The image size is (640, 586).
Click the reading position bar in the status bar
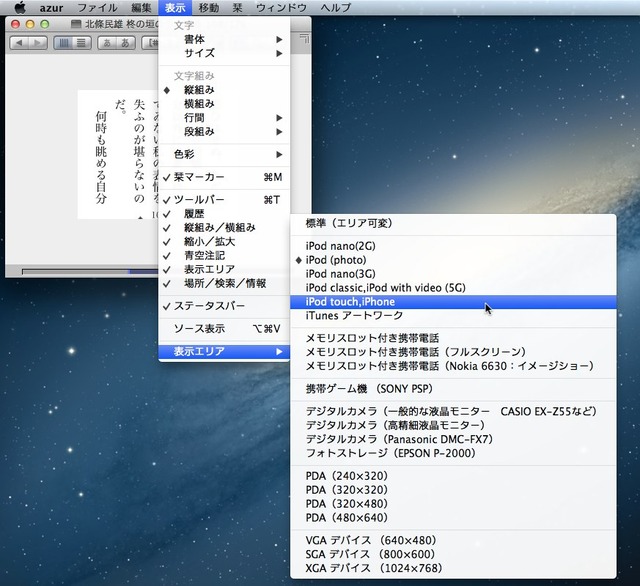(x=90, y=271)
